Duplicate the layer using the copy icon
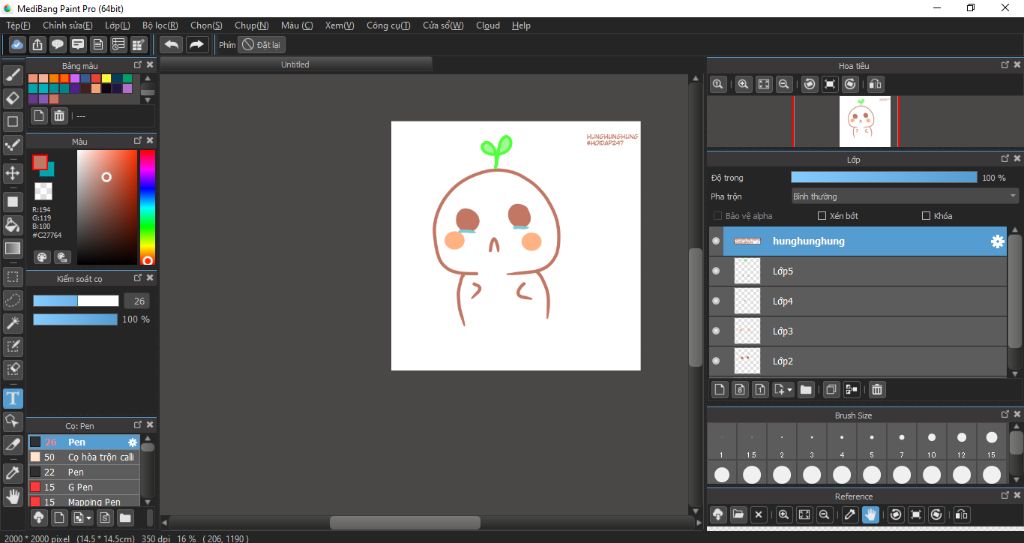The width and height of the screenshot is (1024, 543). tap(831, 389)
